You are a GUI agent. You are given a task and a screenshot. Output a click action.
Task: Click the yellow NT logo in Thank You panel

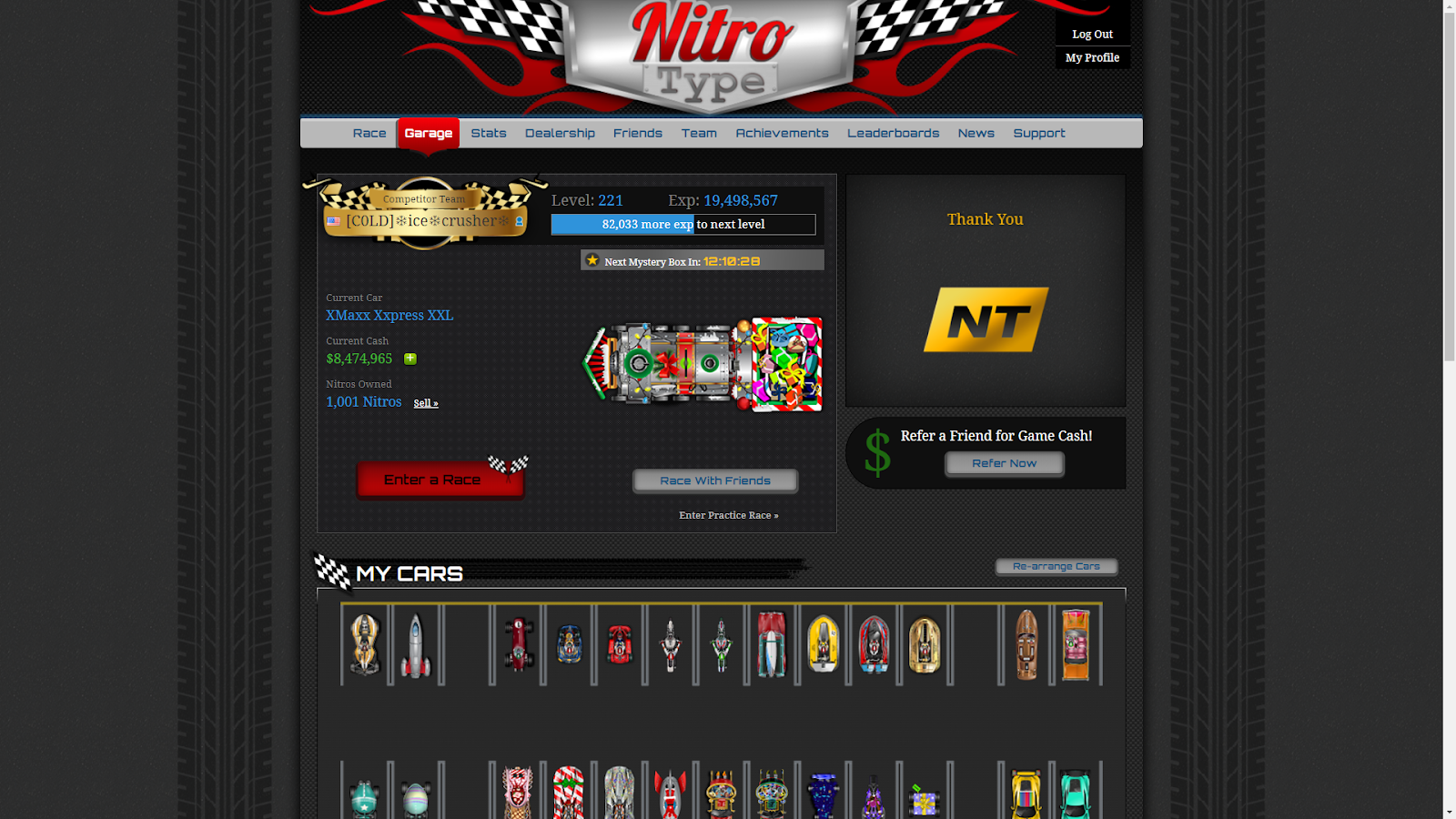(x=986, y=319)
